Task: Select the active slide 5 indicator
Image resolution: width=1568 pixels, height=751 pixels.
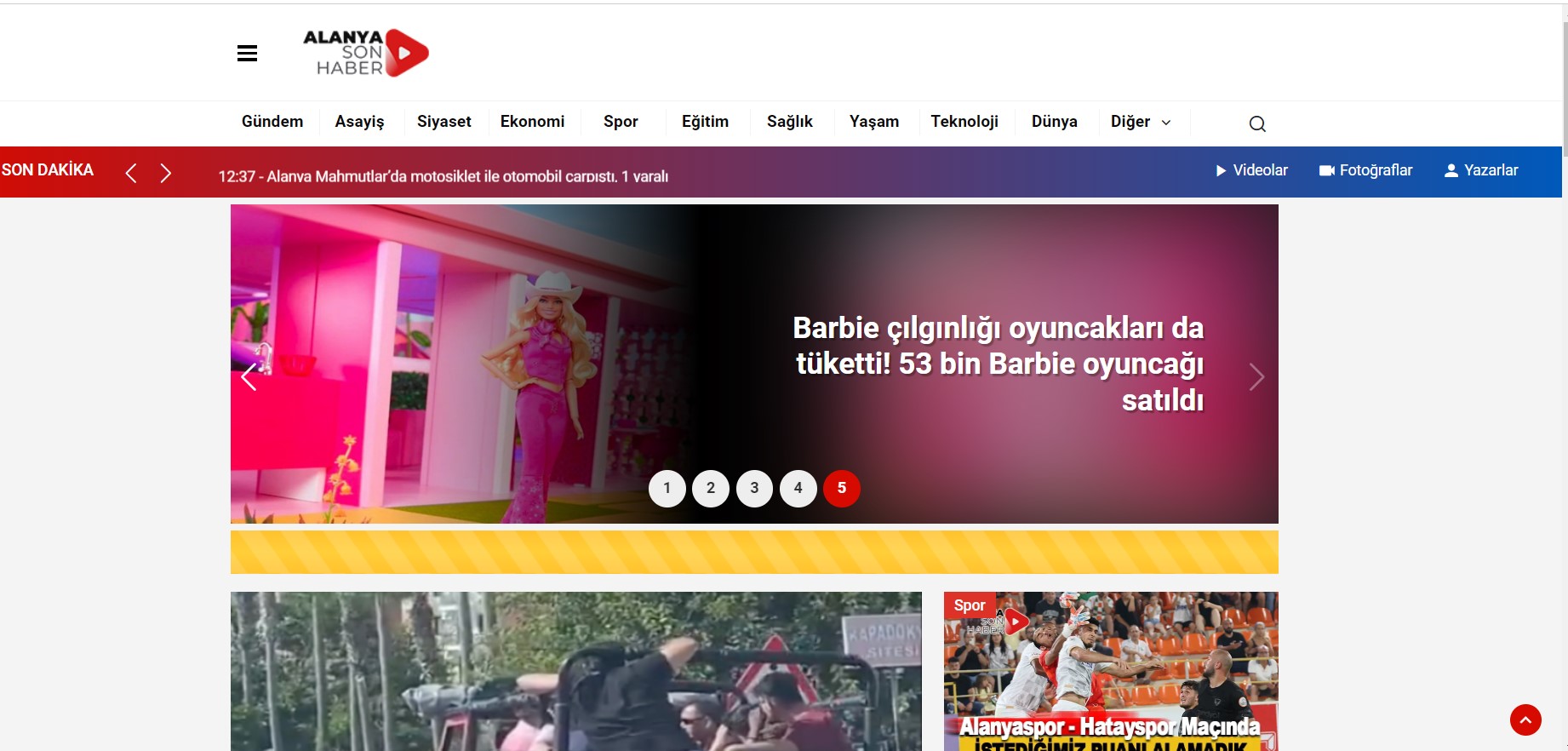Action: pos(842,489)
